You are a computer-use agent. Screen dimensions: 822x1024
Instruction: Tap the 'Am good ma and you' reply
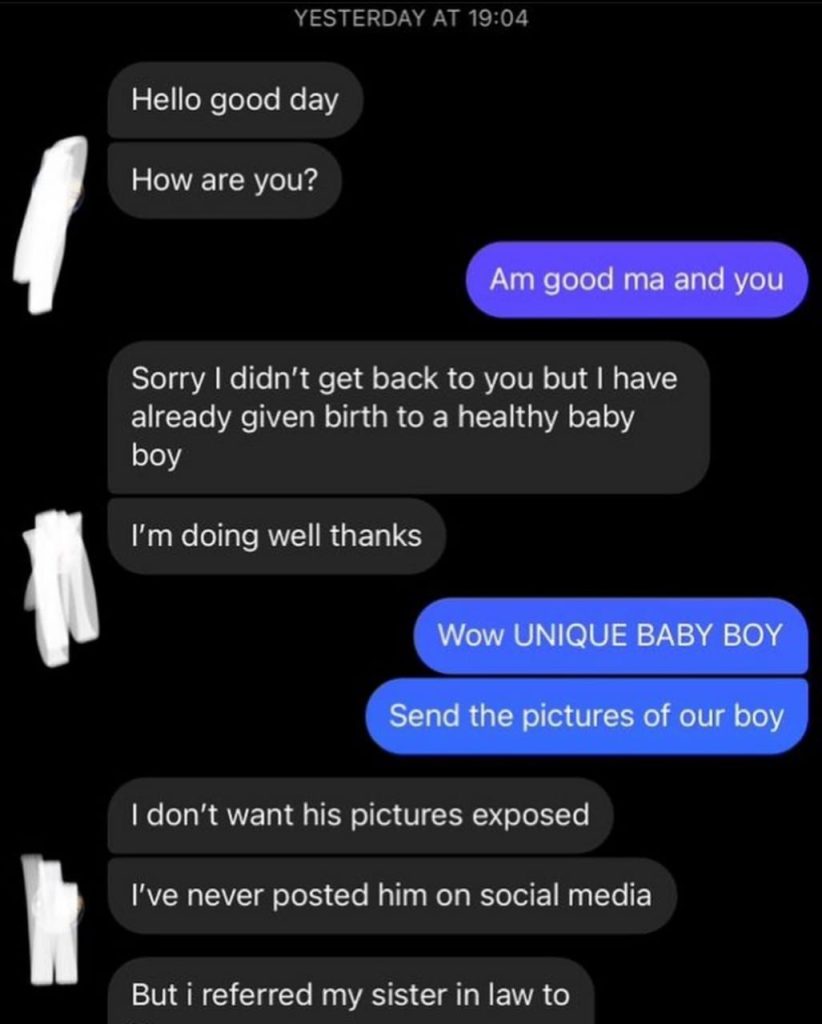click(637, 280)
